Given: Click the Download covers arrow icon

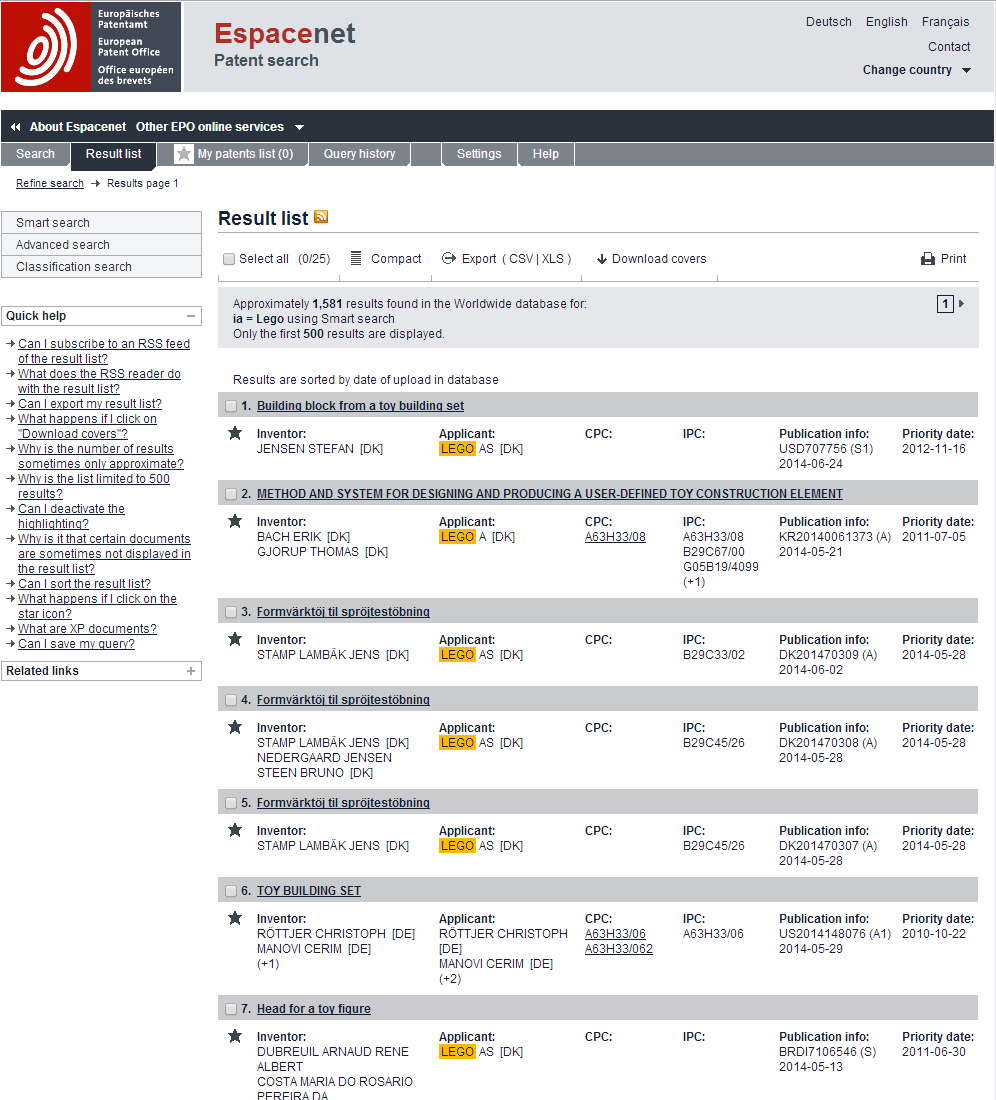Looking at the screenshot, I should tap(602, 259).
